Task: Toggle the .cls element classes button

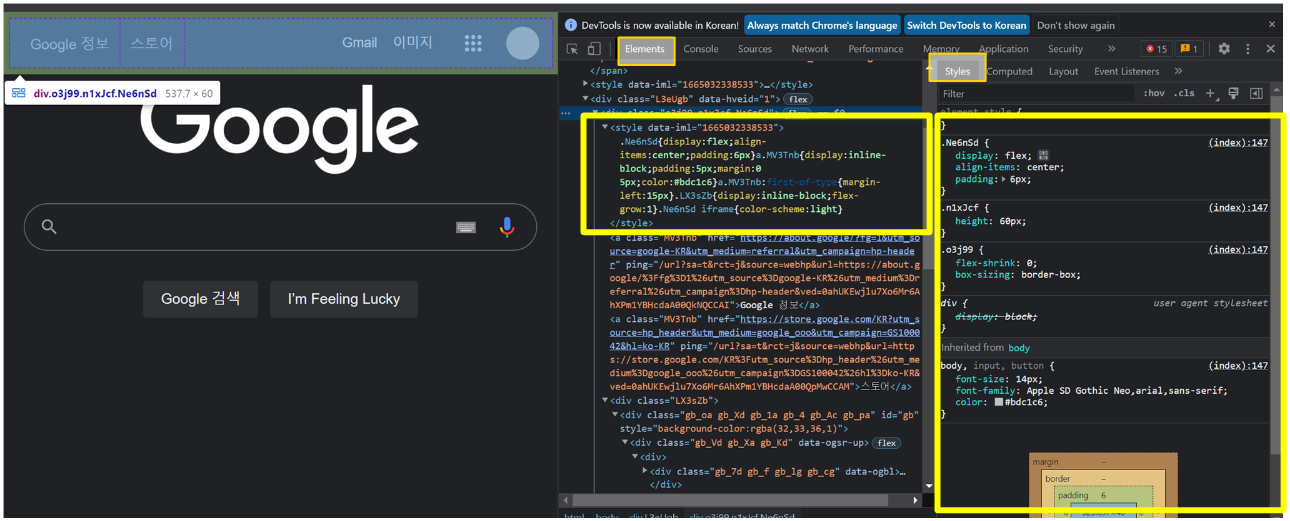Action: 1184,93
